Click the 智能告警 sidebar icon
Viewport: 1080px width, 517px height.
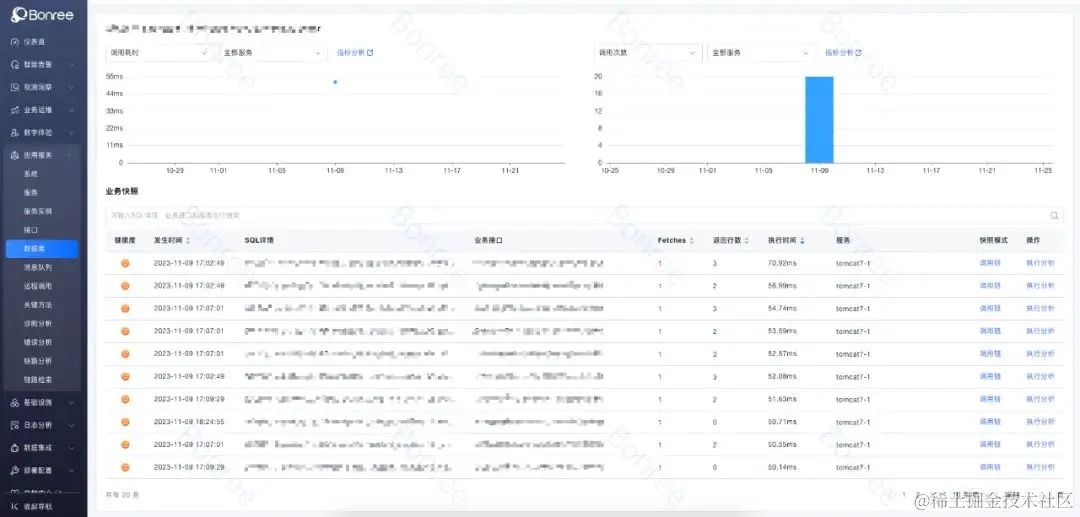14,64
